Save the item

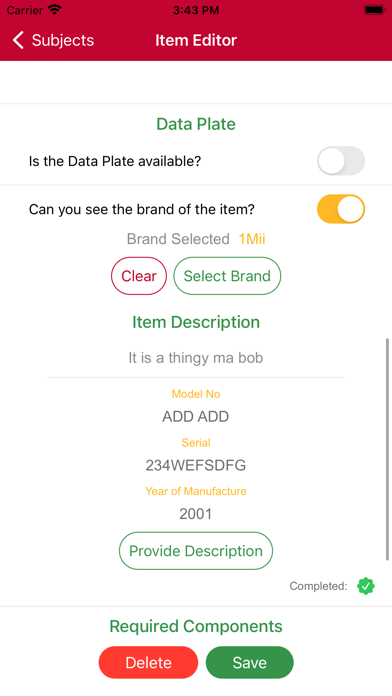click(x=249, y=662)
